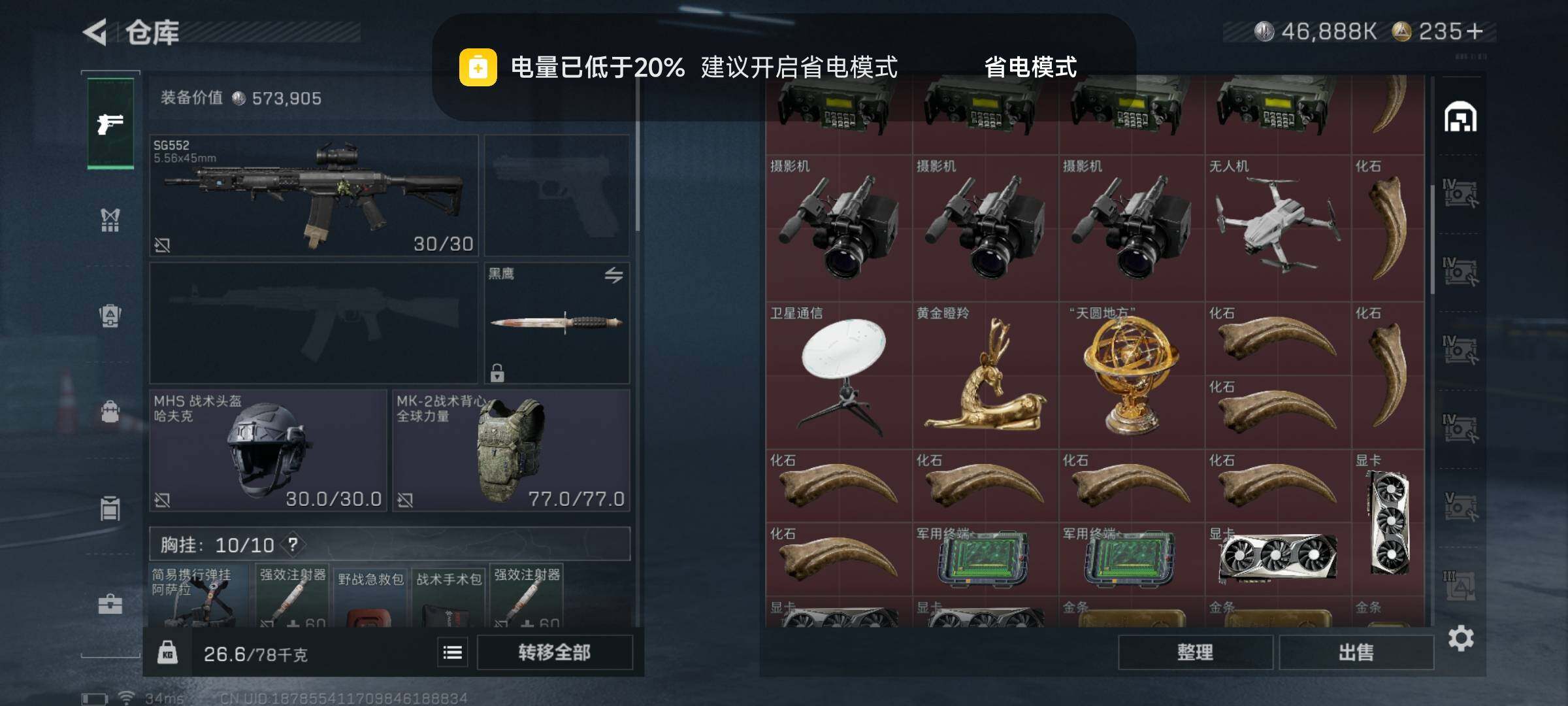
Task: Open the home stash icon at top right
Action: tap(1460, 117)
